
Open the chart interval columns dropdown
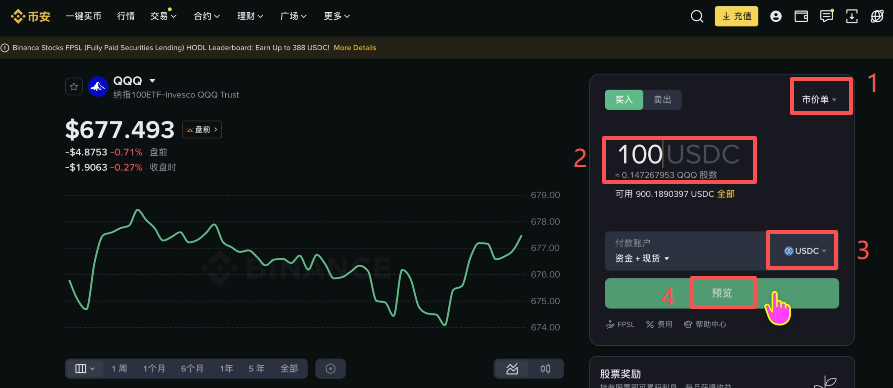point(84,369)
